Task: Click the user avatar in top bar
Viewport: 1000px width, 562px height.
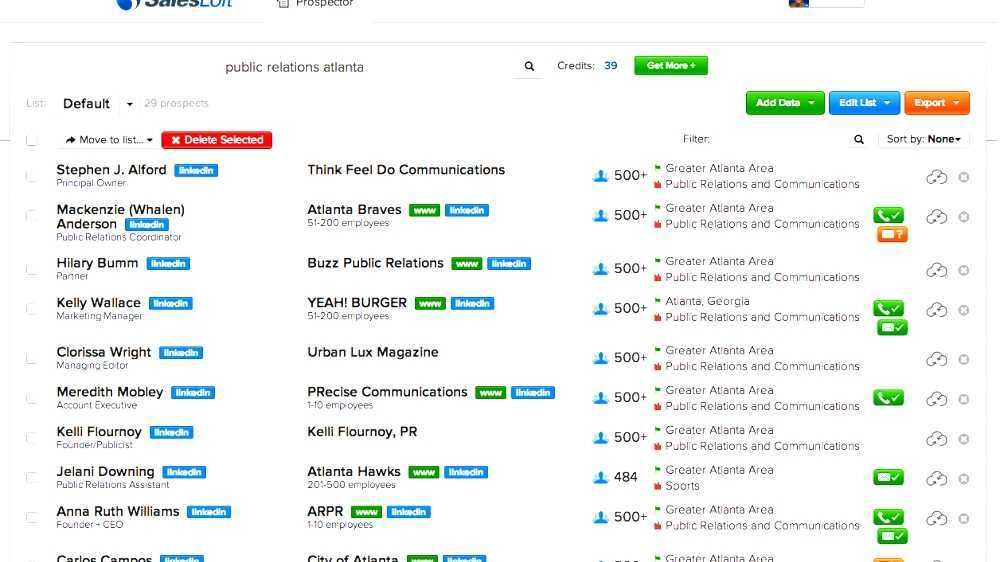Action: tap(798, 3)
